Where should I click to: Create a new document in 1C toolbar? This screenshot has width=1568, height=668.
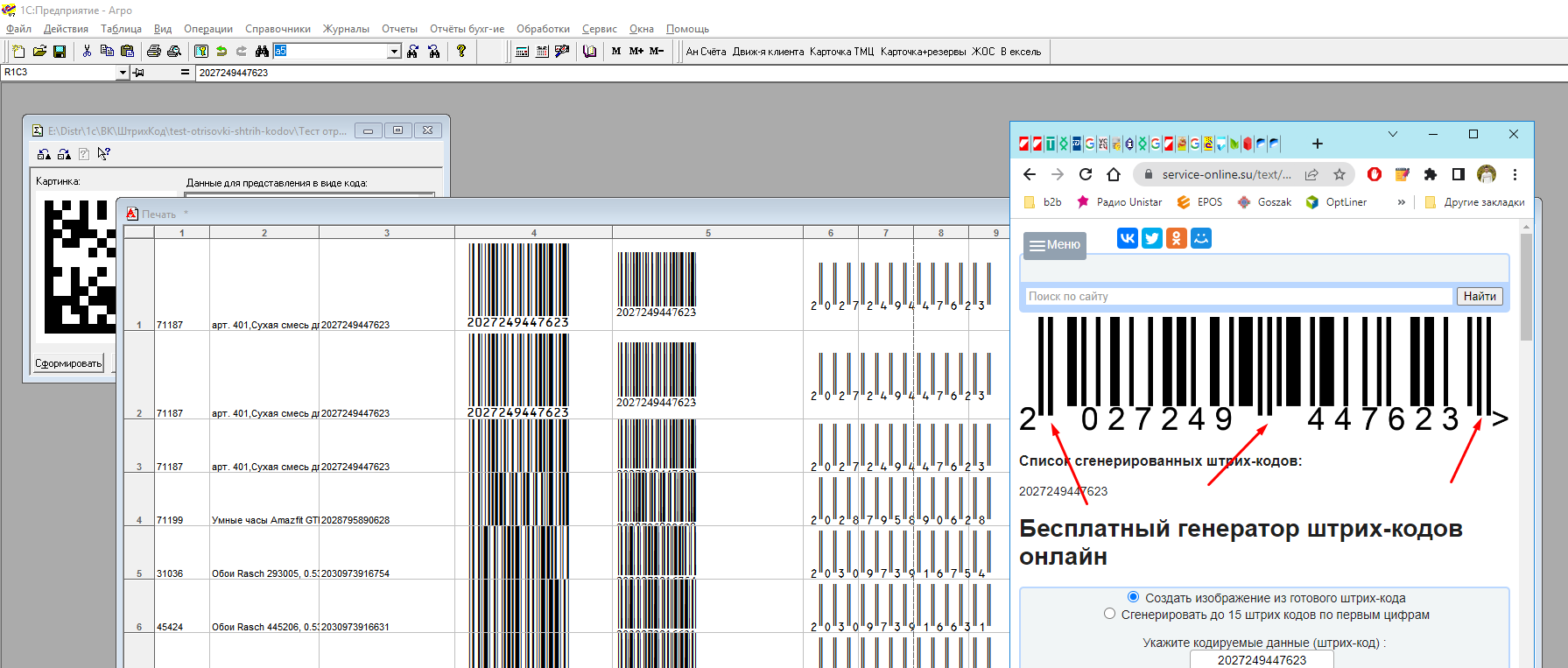tap(18, 52)
